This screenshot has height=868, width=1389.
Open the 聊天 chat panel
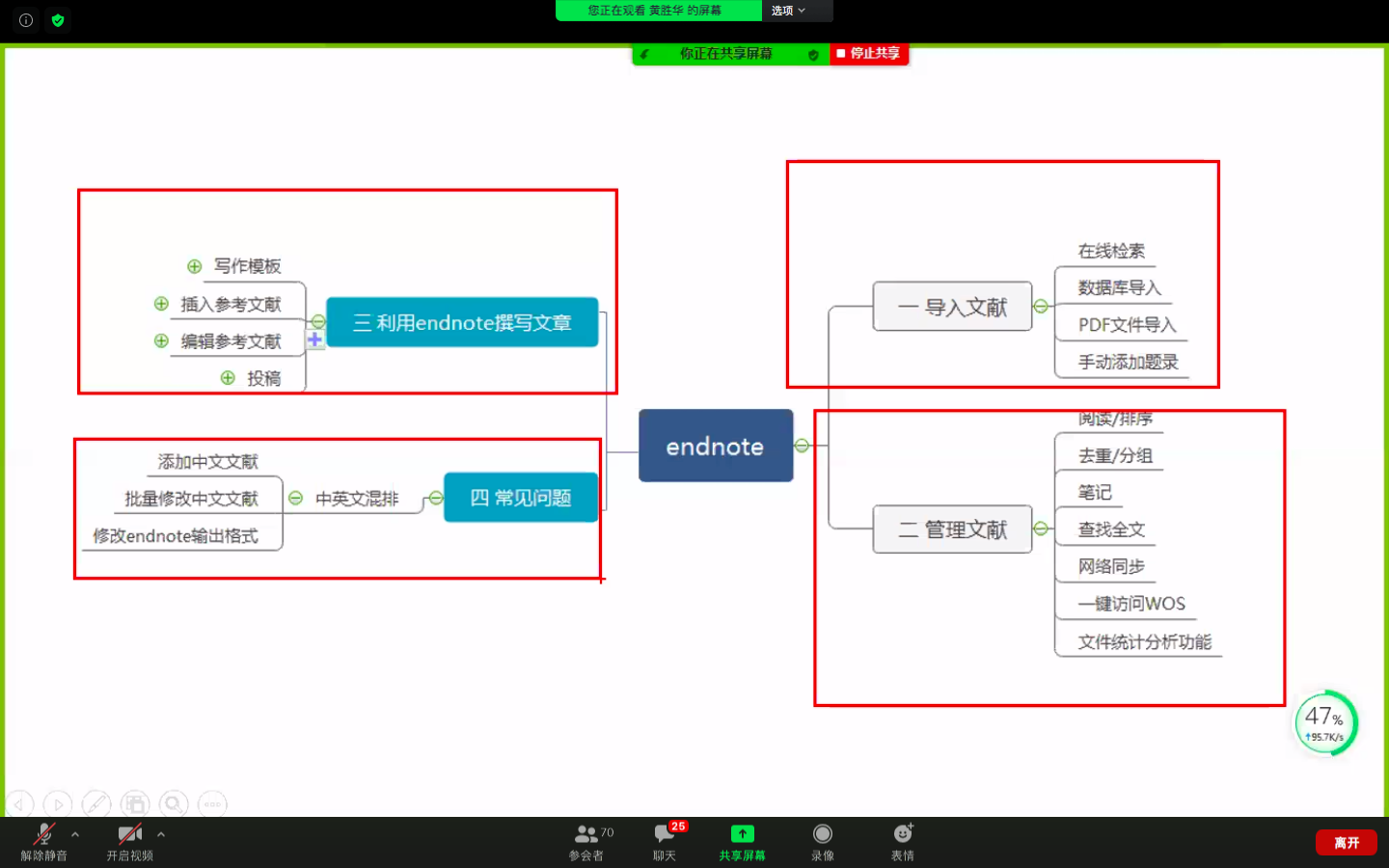point(665,842)
